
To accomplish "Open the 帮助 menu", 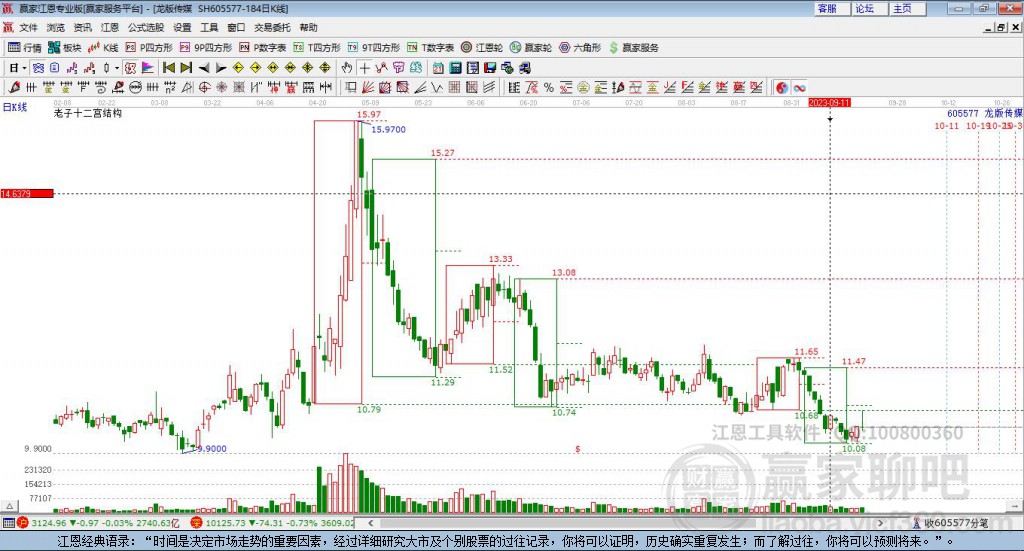I will click(x=308, y=27).
